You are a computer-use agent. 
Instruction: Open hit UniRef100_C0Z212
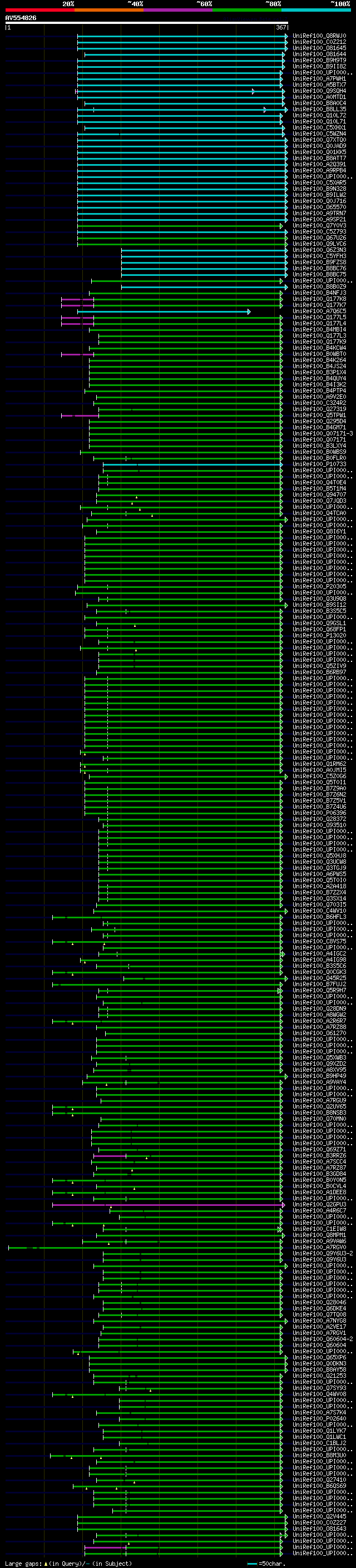(x=319, y=42)
